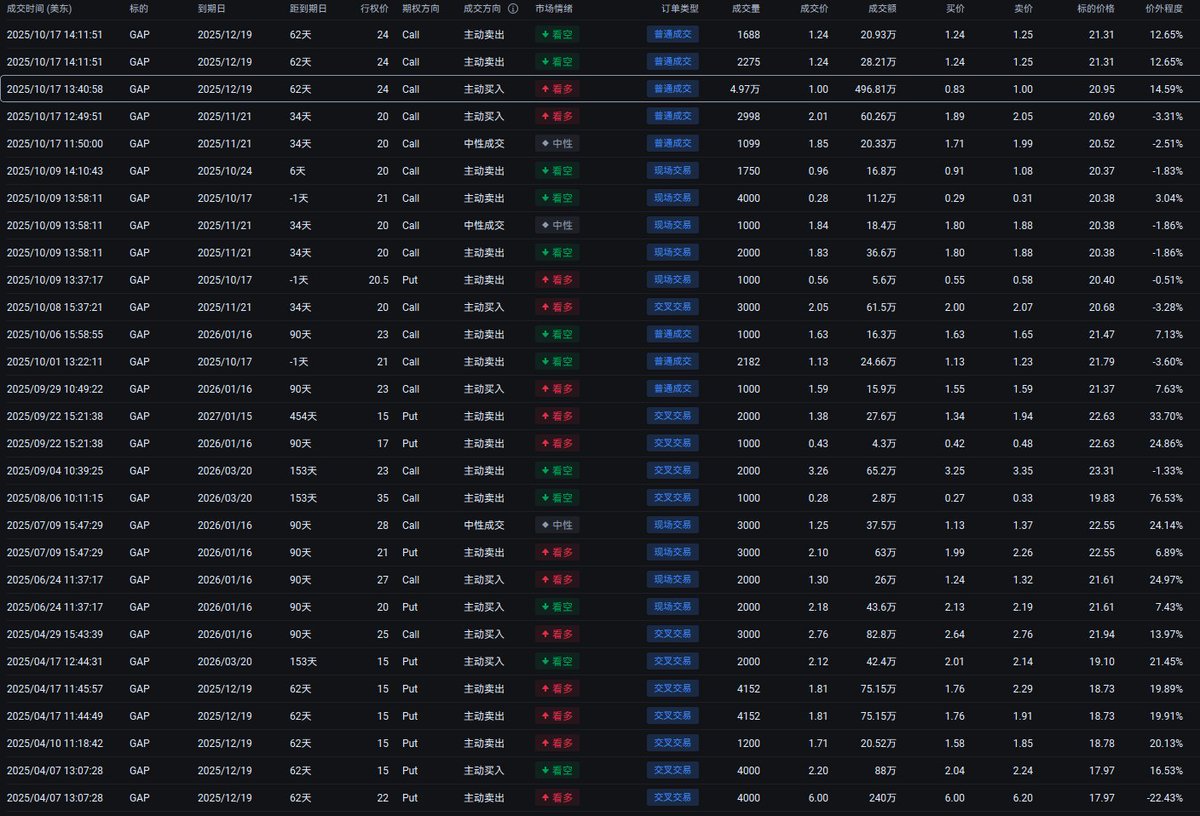Click the 订单类型 column header
The image size is (1200, 816).
pos(681,8)
